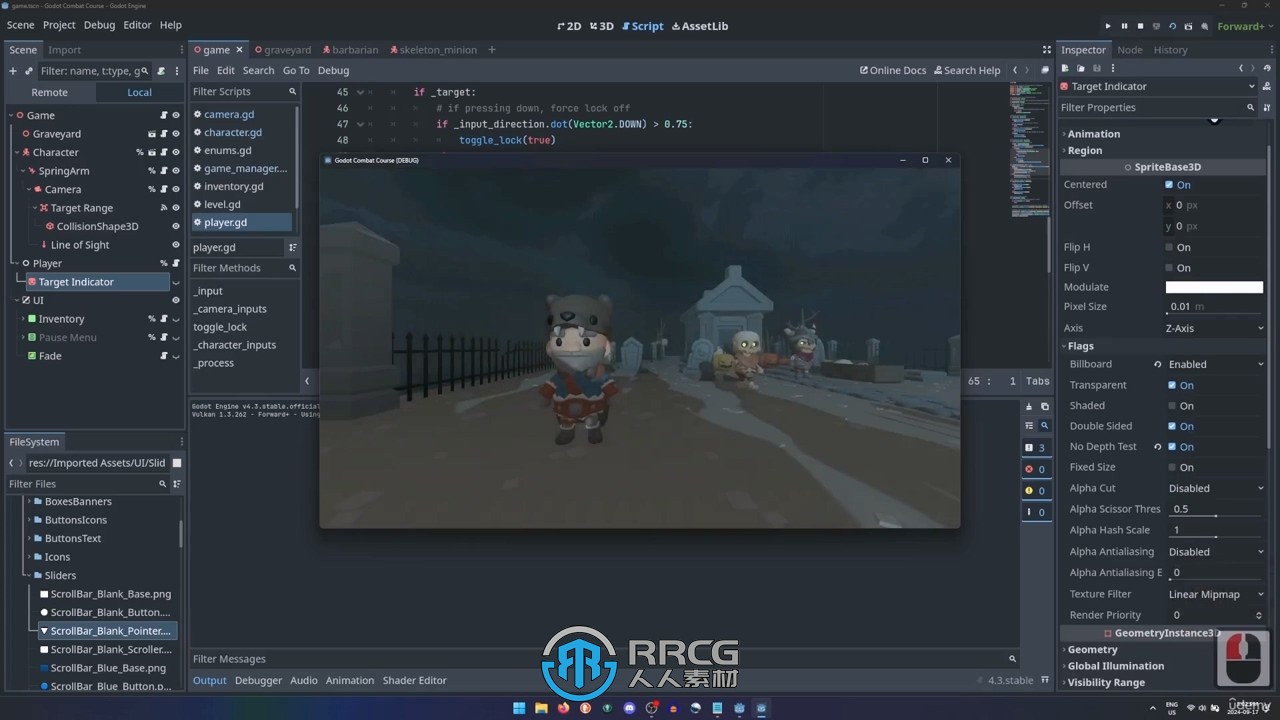Load a resource in Inspector
The height and width of the screenshot is (720, 1280).
[1081, 68]
